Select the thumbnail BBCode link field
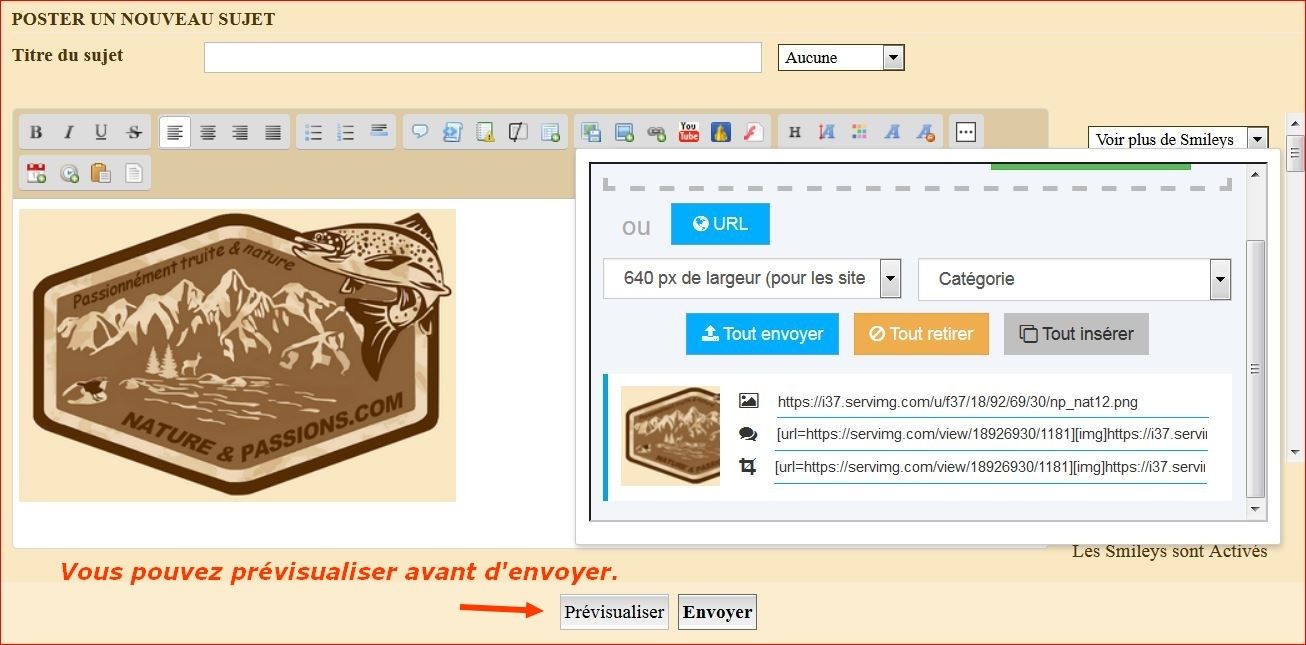This screenshot has width=1306, height=645. 991,467
